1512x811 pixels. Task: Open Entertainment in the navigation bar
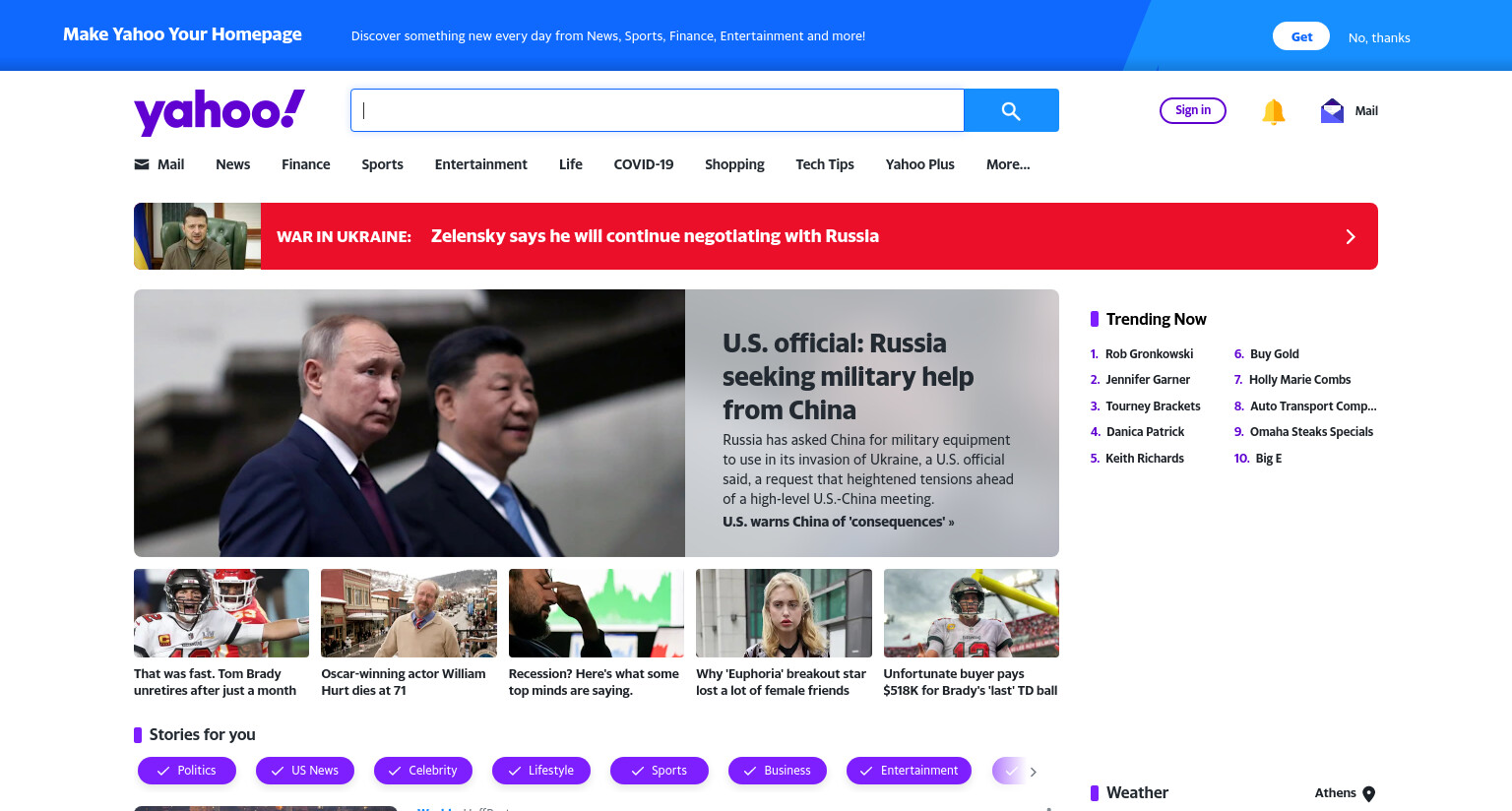pyautogui.click(x=481, y=164)
